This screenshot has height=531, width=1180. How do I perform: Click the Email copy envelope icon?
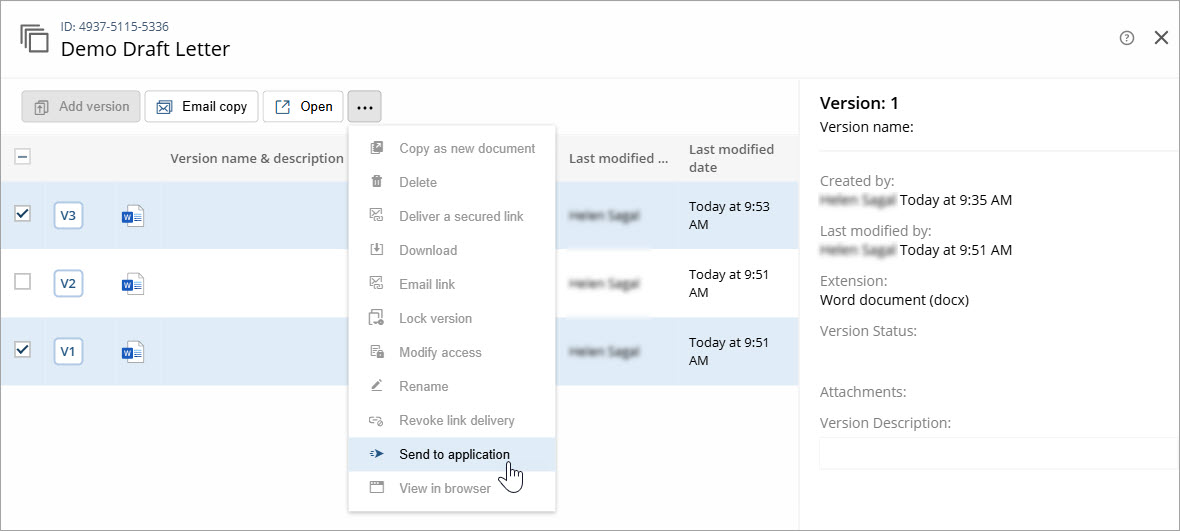click(x=165, y=107)
